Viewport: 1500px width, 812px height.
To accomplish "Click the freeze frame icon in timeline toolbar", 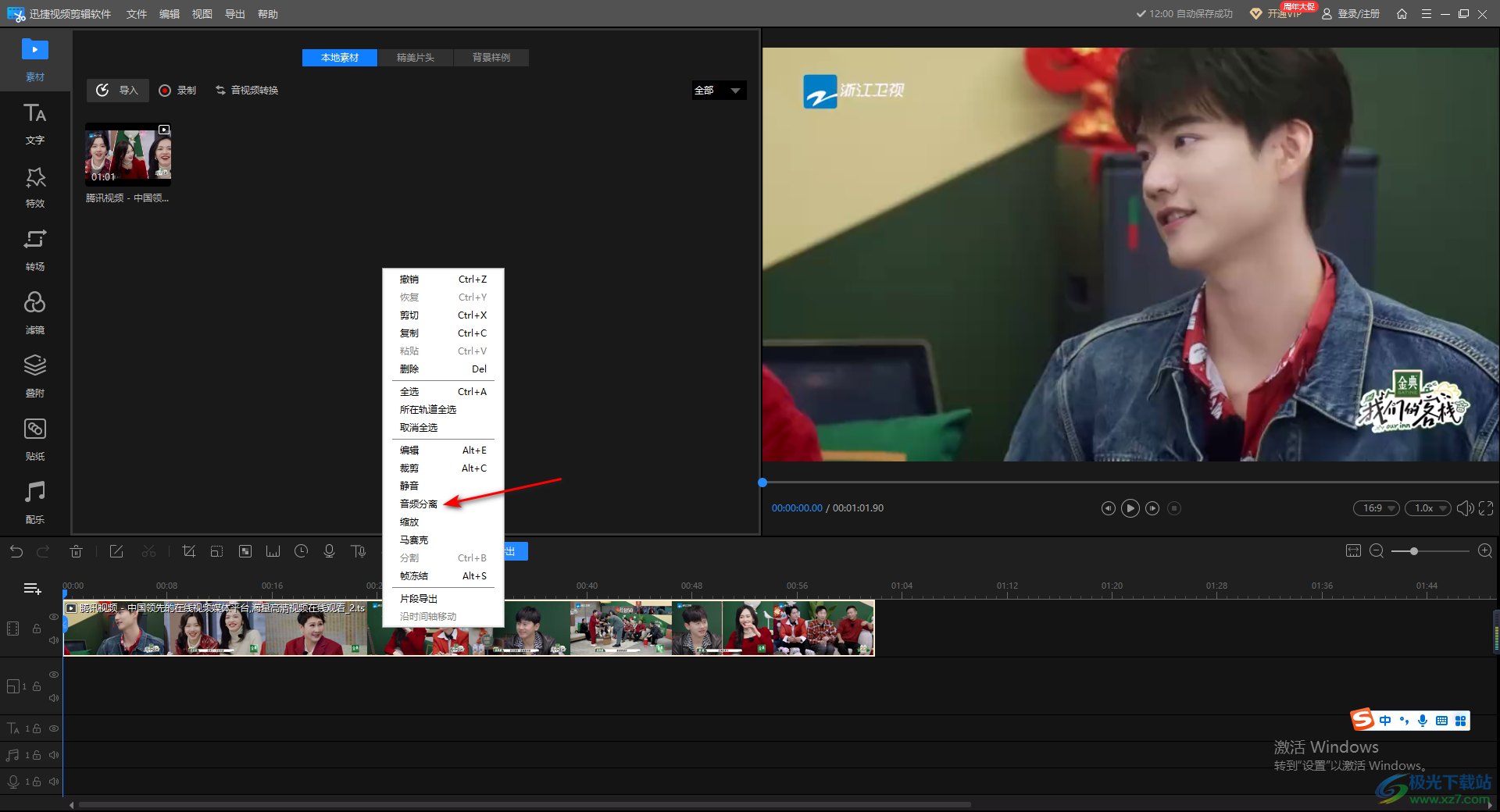I will pyautogui.click(x=273, y=551).
